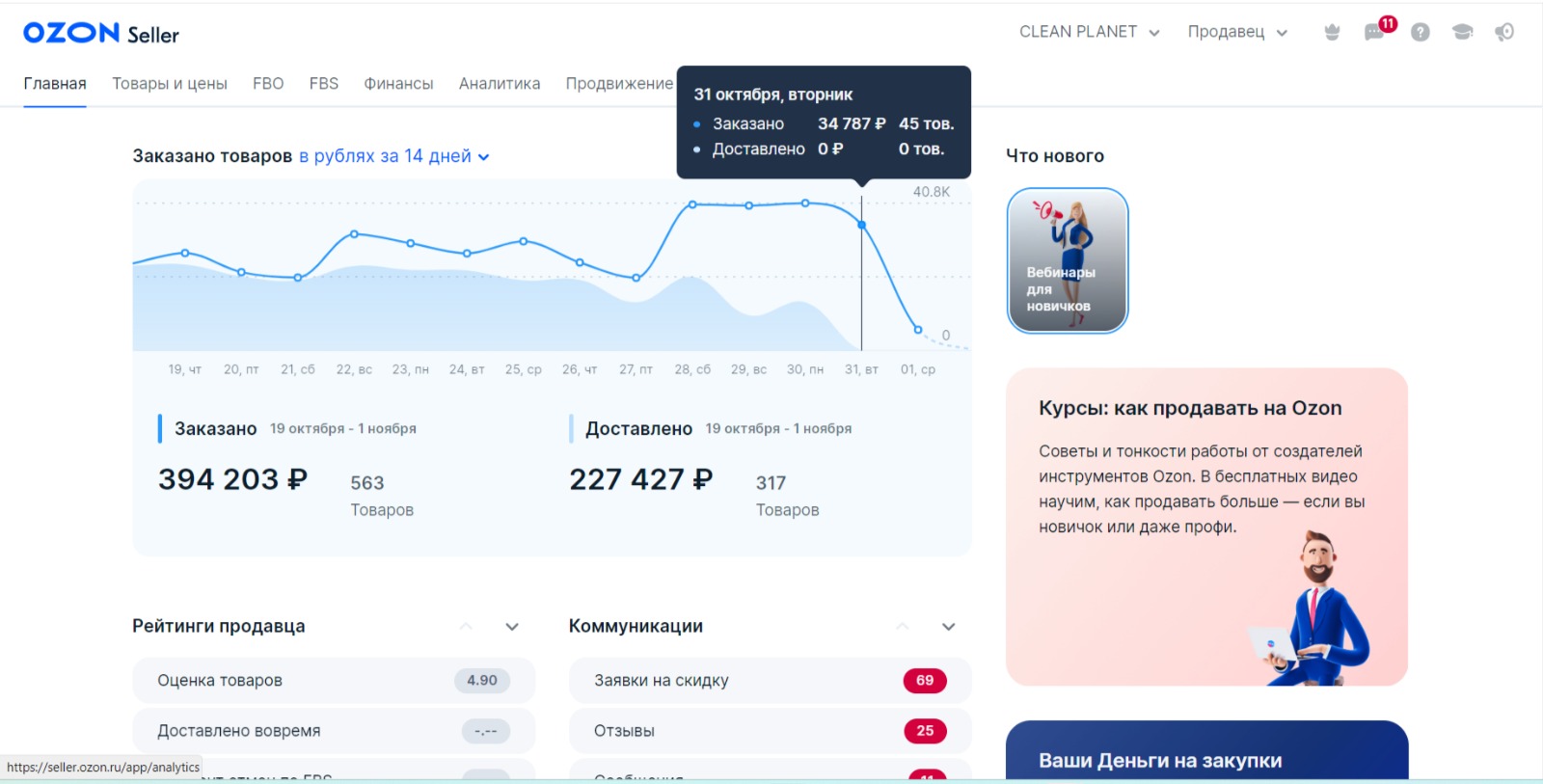Click the 69 badge on Заявки на скидку
The width and height of the screenshot is (1543, 784).
pyautogui.click(x=925, y=681)
